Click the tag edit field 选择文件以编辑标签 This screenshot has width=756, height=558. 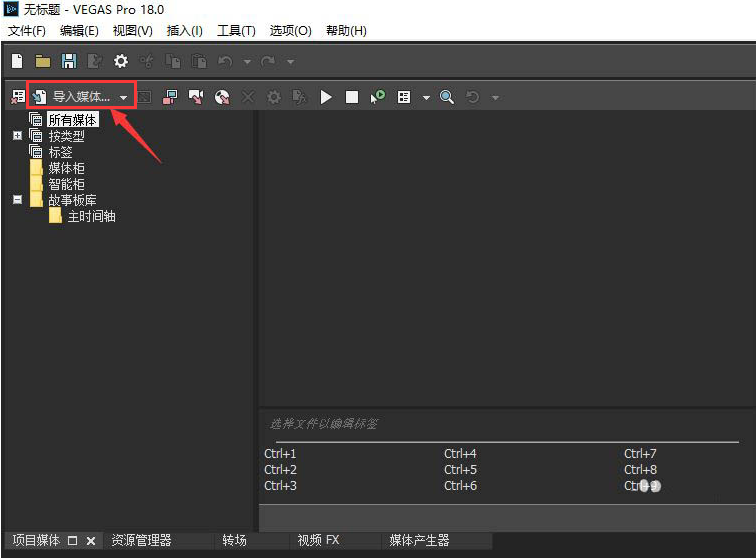(x=324, y=423)
